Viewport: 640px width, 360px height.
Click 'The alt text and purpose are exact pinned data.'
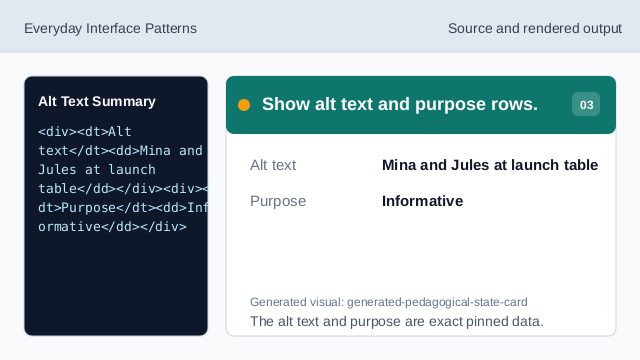pos(397,321)
